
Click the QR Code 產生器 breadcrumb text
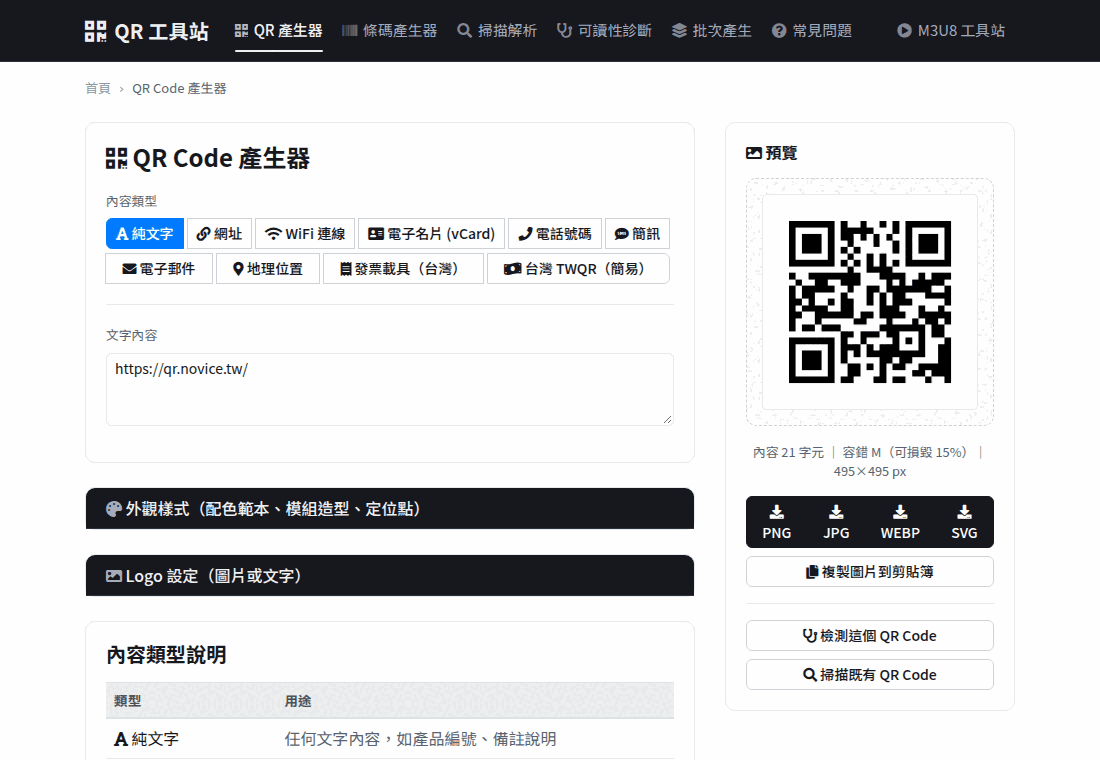(x=180, y=88)
